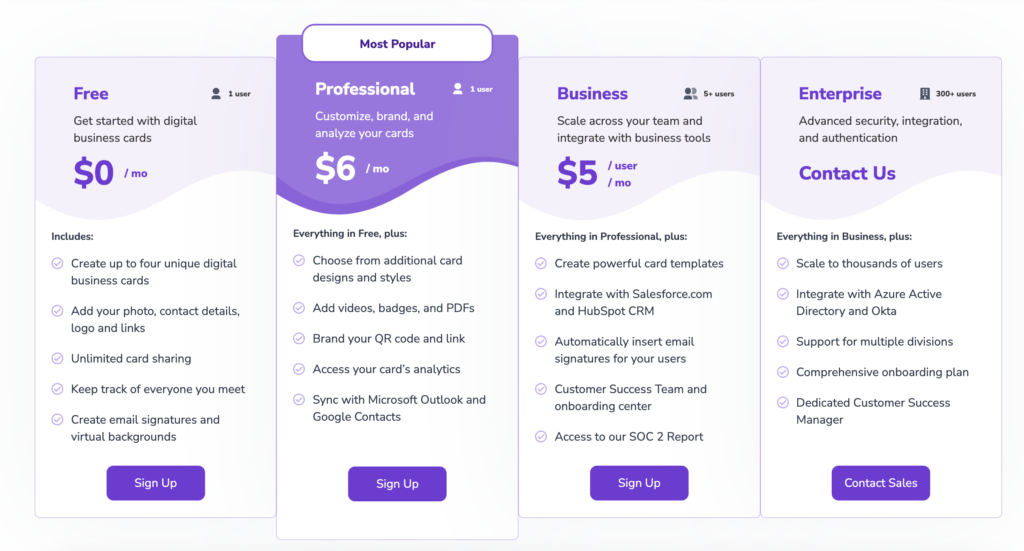Click checkmark next to Create powerful card templates
Image resolution: width=1024 pixels, height=551 pixels.
(x=541, y=264)
